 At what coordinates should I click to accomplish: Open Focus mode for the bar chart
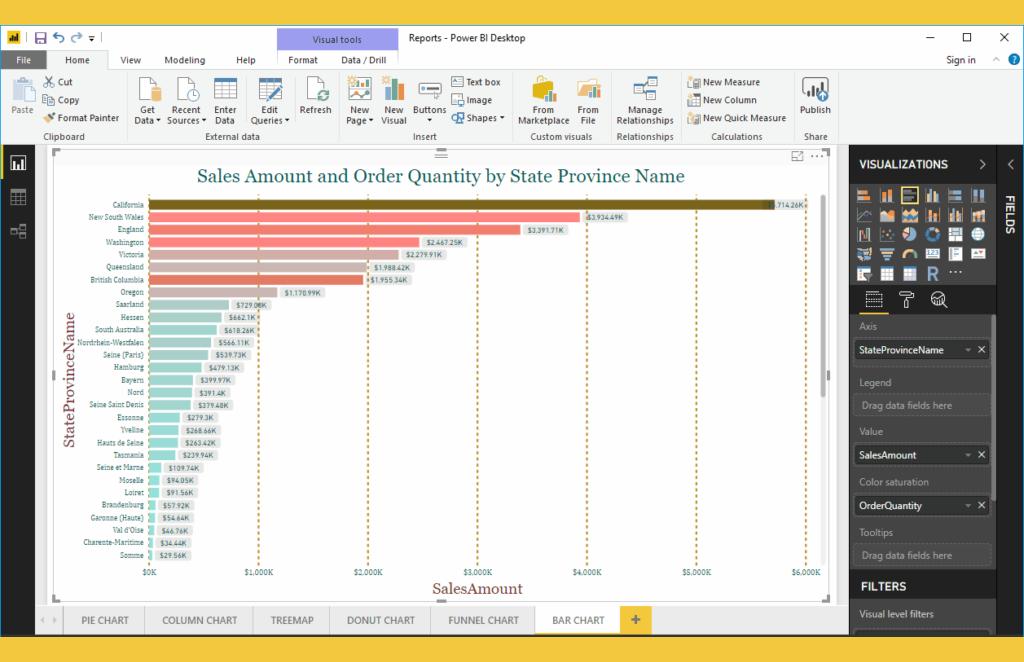[x=797, y=156]
